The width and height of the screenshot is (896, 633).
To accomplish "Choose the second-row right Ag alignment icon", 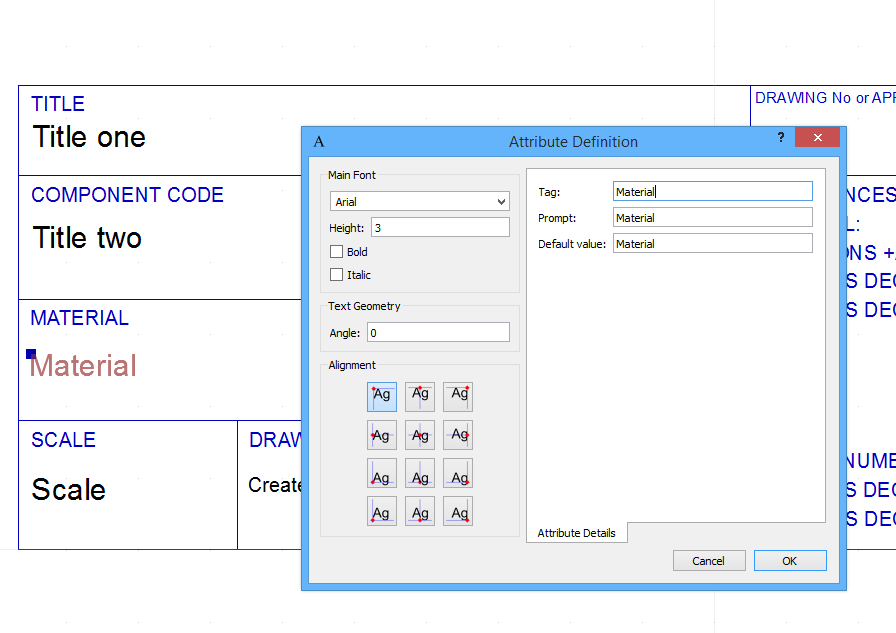I will pyautogui.click(x=457, y=434).
